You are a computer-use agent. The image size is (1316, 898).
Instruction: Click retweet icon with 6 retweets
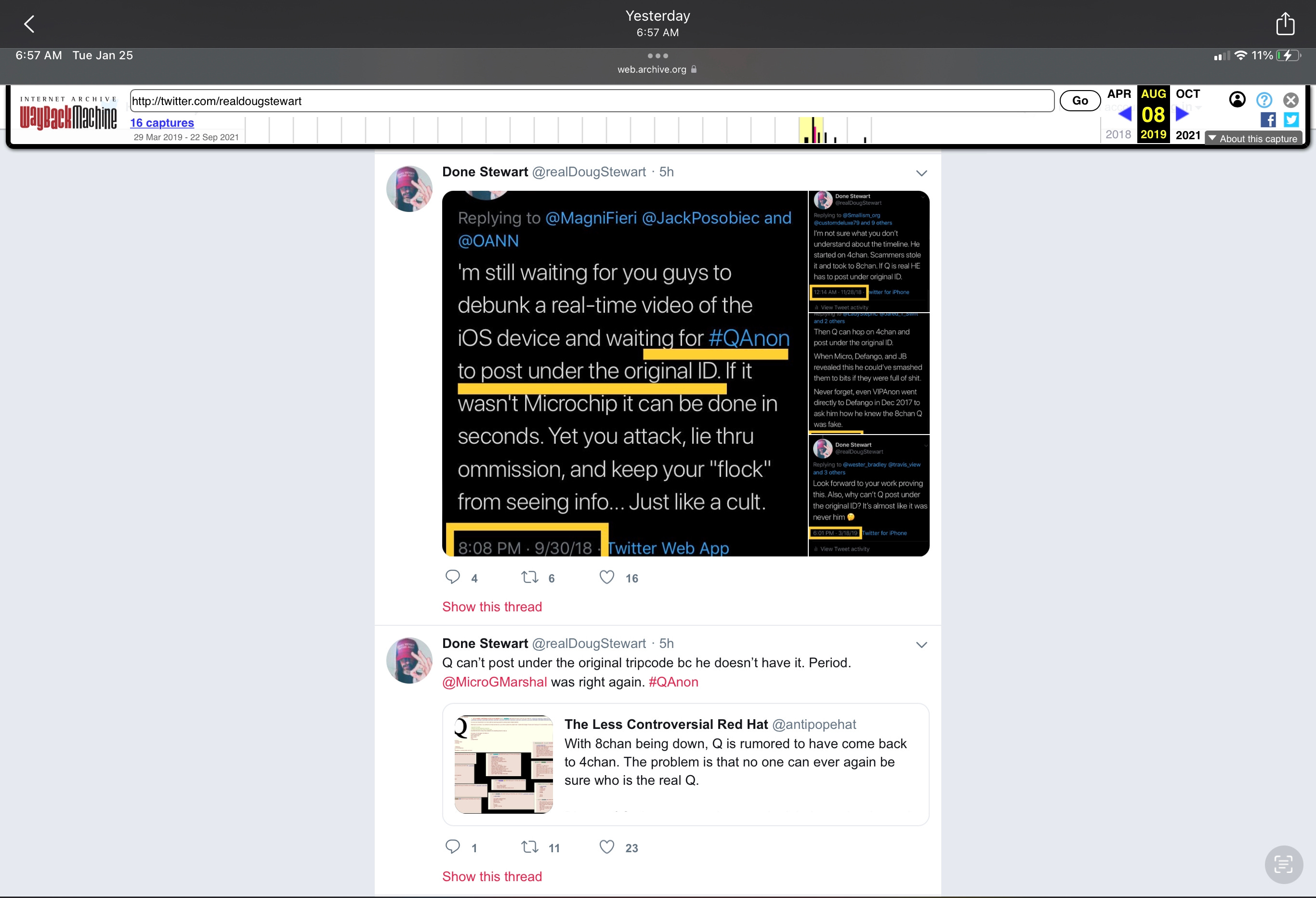tap(529, 577)
